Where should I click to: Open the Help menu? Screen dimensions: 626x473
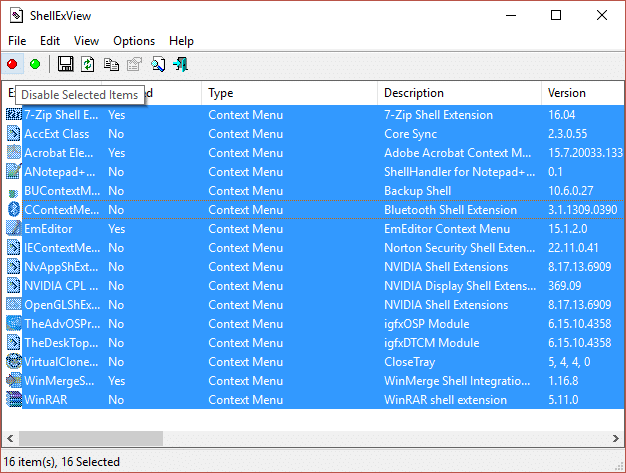tap(181, 41)
